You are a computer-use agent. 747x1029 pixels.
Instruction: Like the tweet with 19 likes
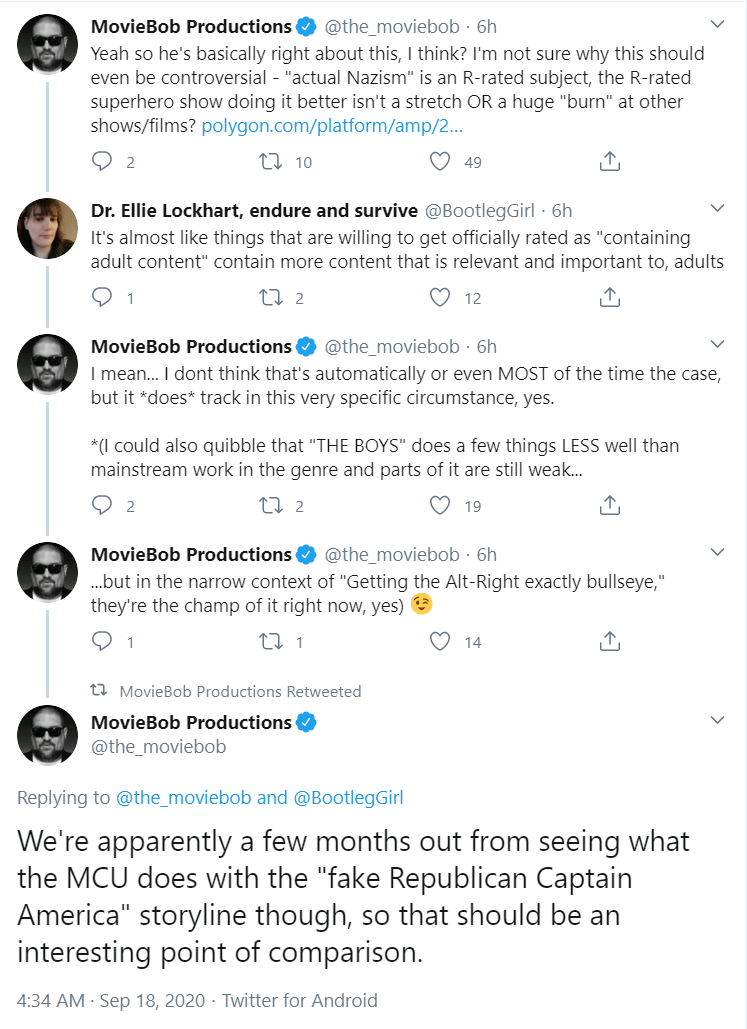(440, 505)
